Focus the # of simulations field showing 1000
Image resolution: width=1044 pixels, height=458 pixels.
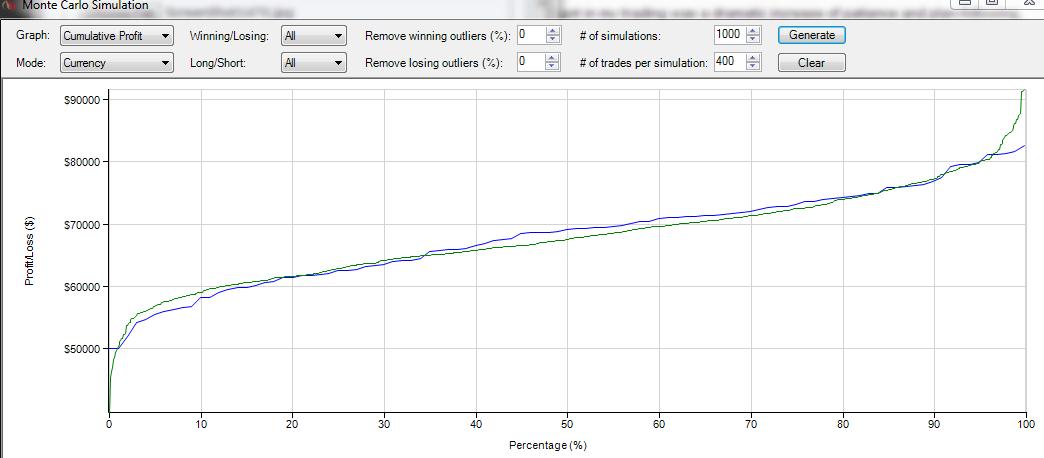tap(730, 35)
